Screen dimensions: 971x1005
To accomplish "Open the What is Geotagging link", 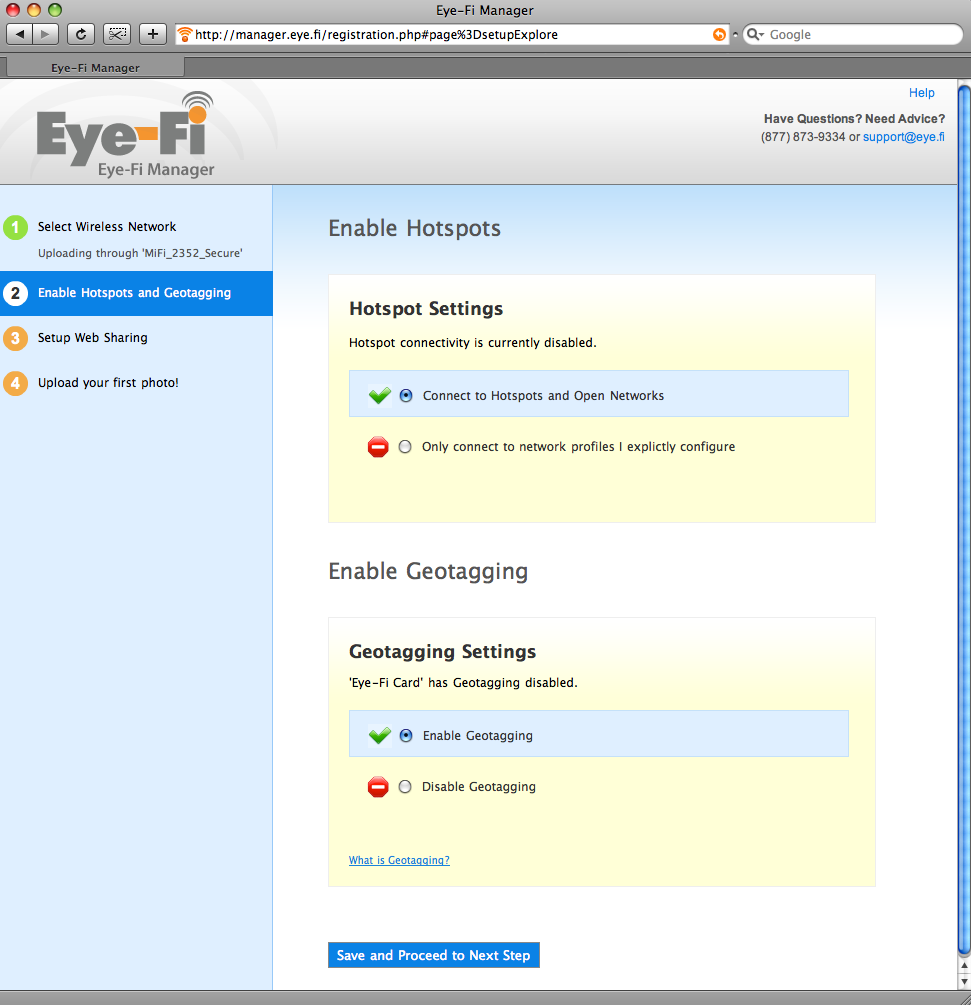I will [399, 860].
